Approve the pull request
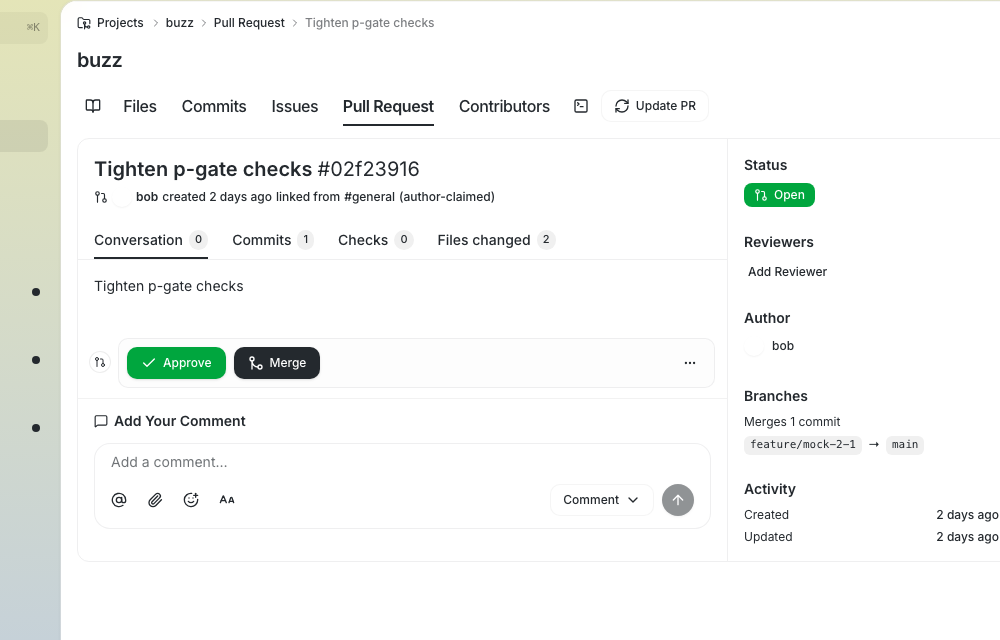The image size is (1000, 640). [177, 363]
